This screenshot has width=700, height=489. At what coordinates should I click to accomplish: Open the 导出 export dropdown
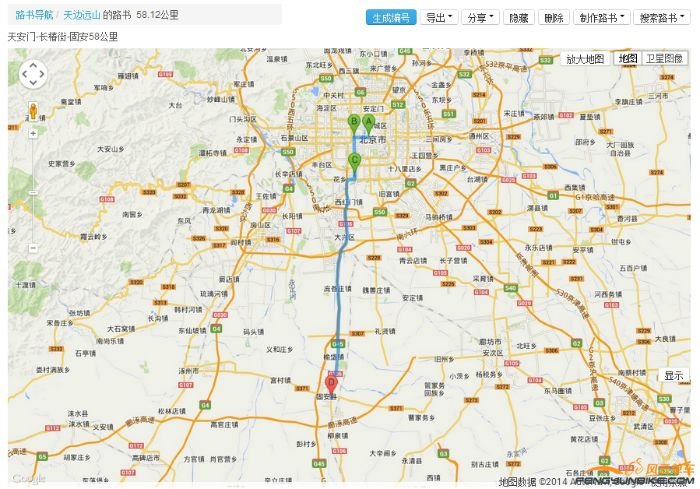[439, 18]
